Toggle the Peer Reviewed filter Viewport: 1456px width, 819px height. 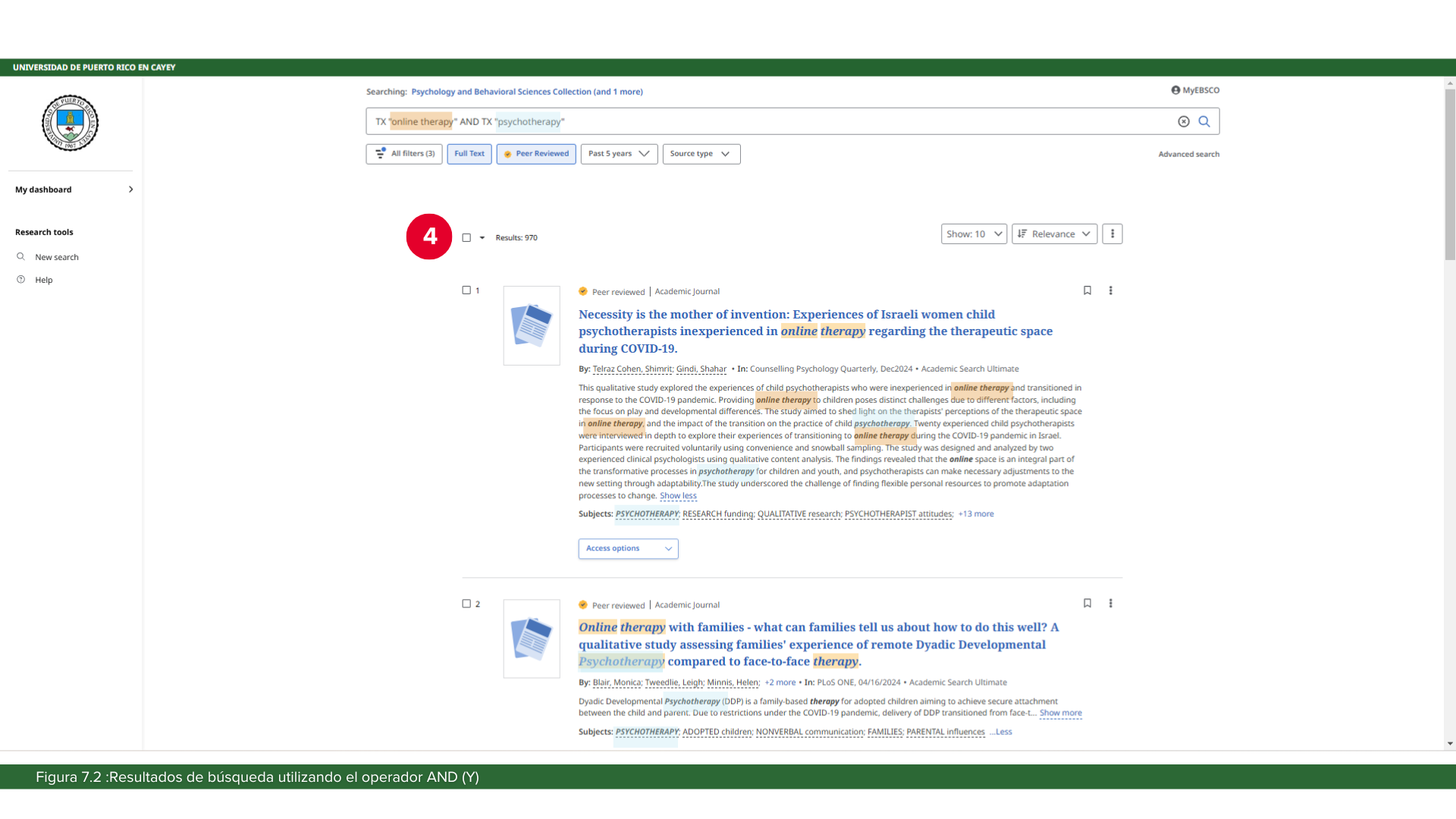coord(536,154)
